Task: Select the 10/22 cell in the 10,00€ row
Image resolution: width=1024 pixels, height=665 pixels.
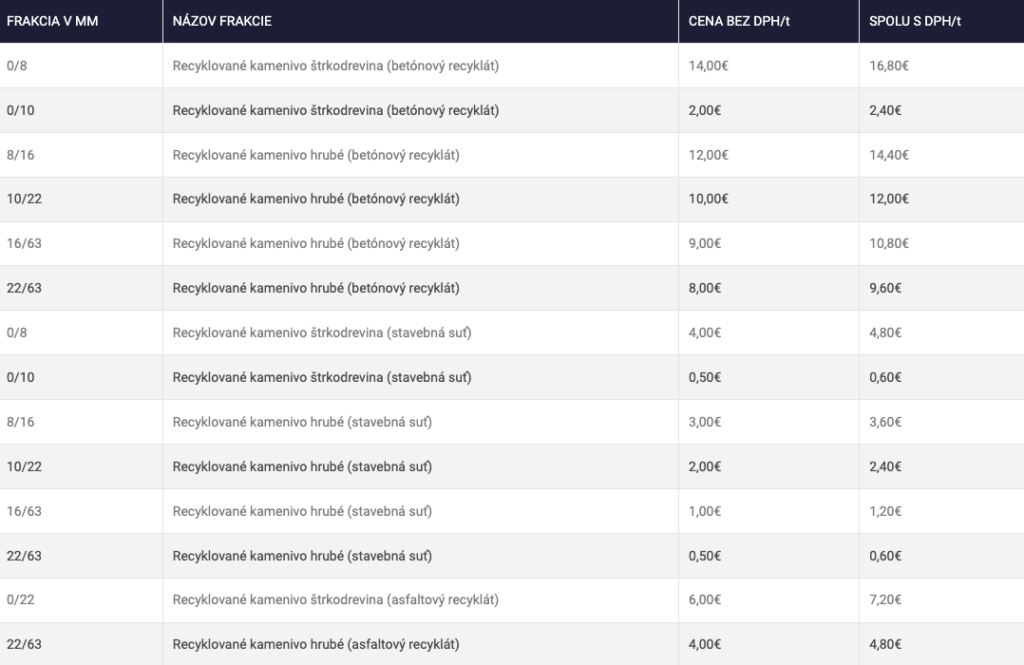Action: pos(81,199)
